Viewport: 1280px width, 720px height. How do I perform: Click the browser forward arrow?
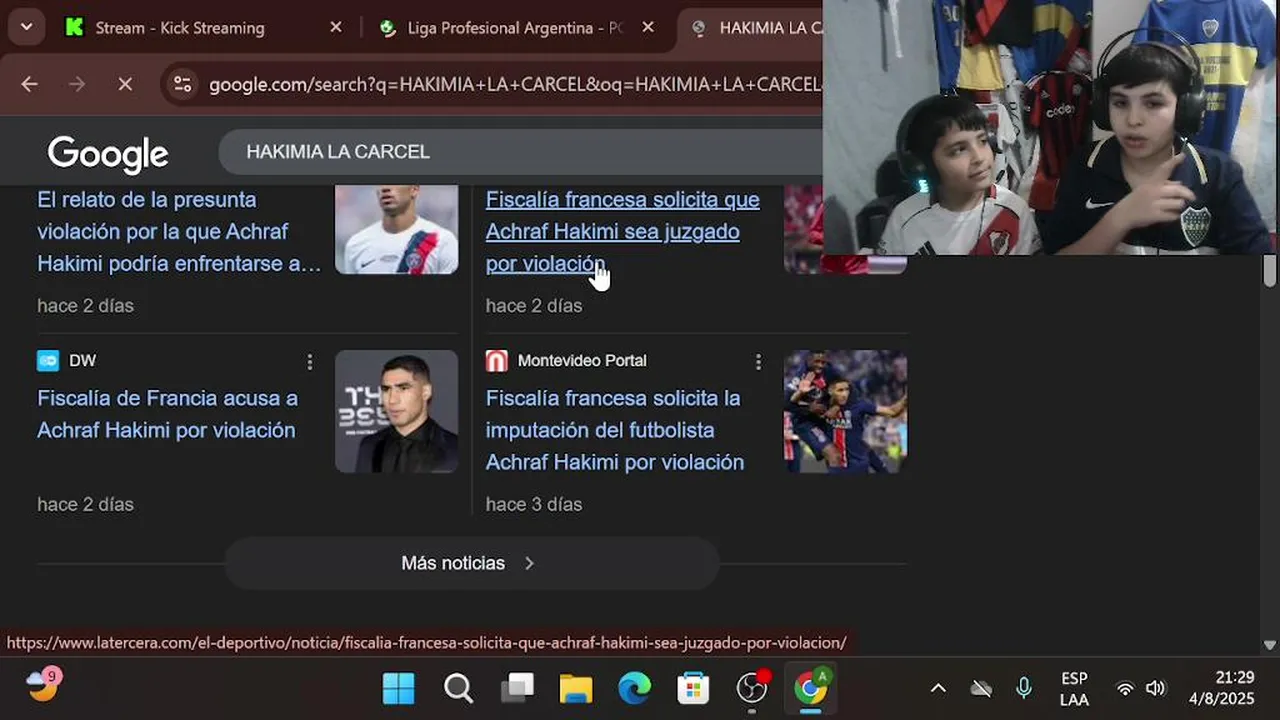coord(77,84)
